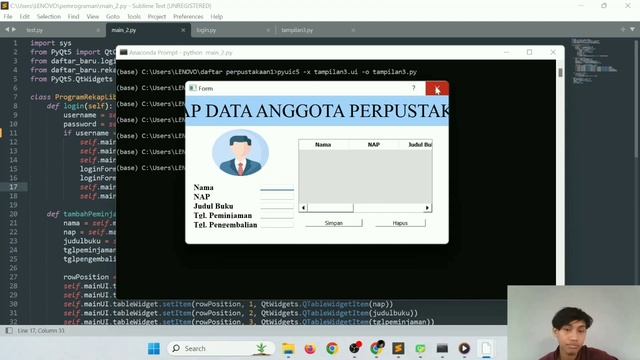Click the table's right scroll arrow
Image resolution: width=640 pixels, height=360 pixels.
[x=427, y=208]
